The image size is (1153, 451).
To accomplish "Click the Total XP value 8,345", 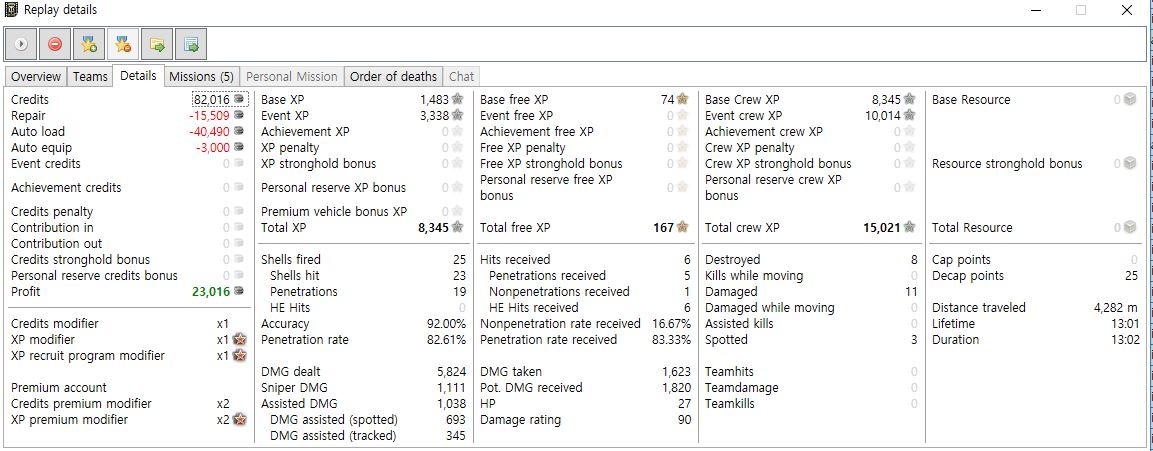I will coord(434,228).
